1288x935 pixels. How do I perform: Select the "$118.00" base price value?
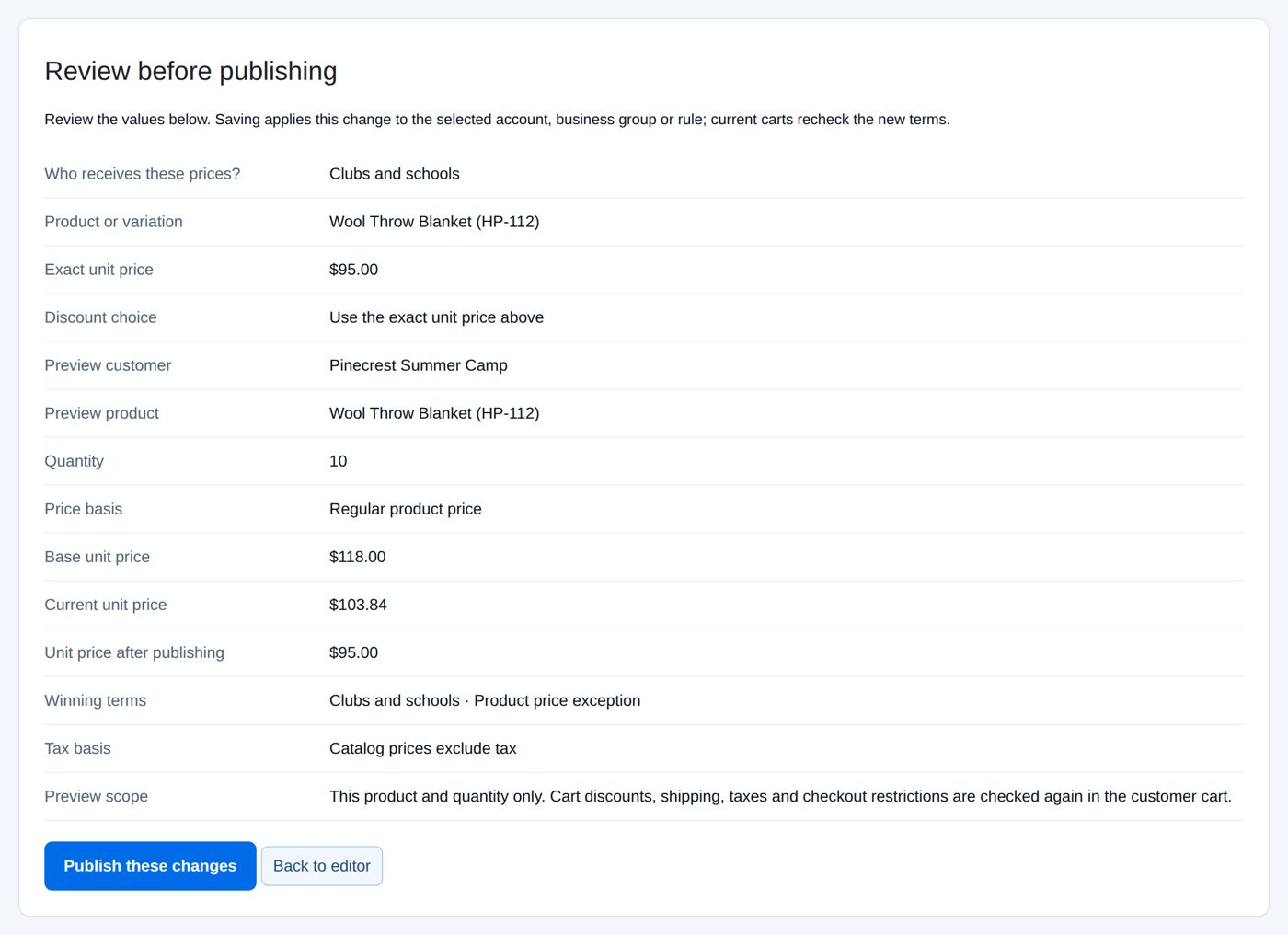(x=358, y=557)
